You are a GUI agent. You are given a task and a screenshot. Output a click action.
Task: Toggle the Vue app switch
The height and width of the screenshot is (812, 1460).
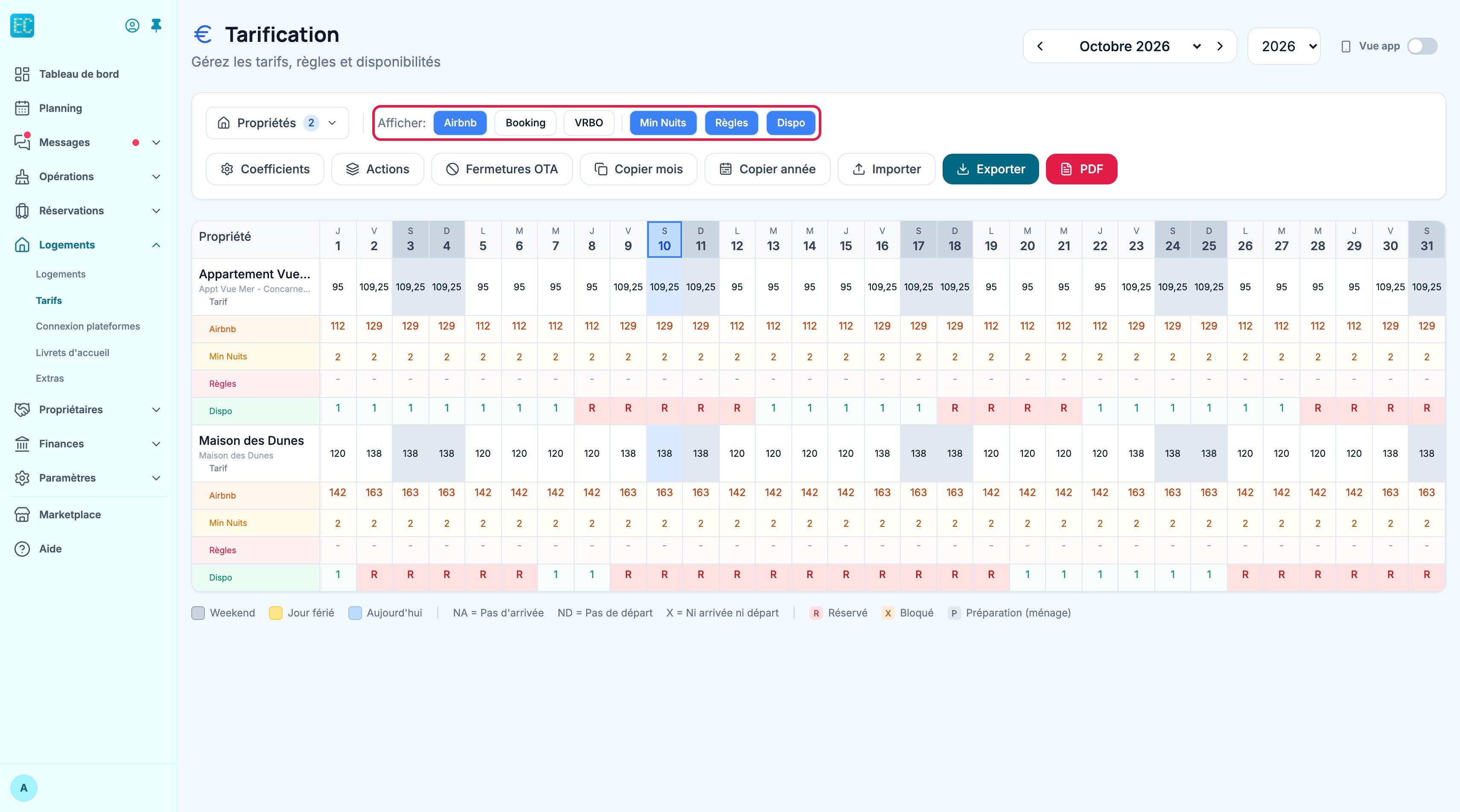[x=1422, y=47]
